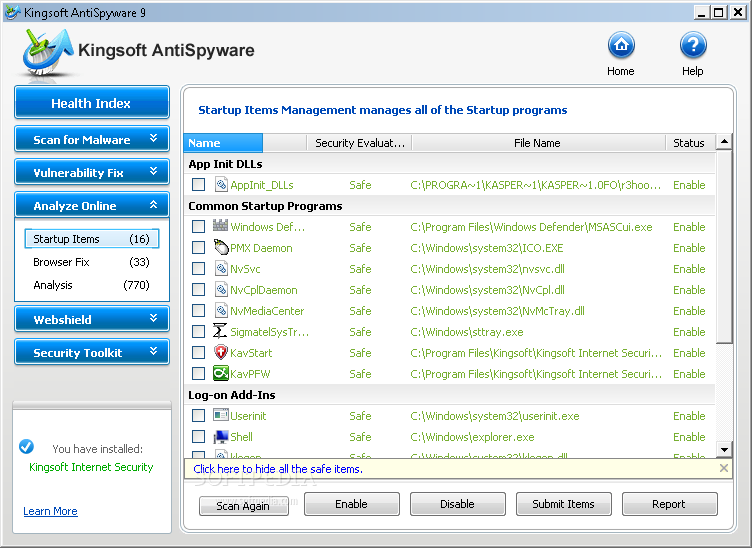Expand the Security Toolkit section
Viewport: 752px width, 548px height.
[x=92, y=352]
